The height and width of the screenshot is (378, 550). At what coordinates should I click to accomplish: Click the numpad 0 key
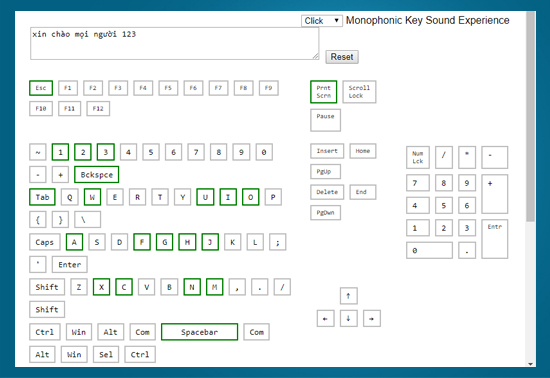tap(429, 250)
